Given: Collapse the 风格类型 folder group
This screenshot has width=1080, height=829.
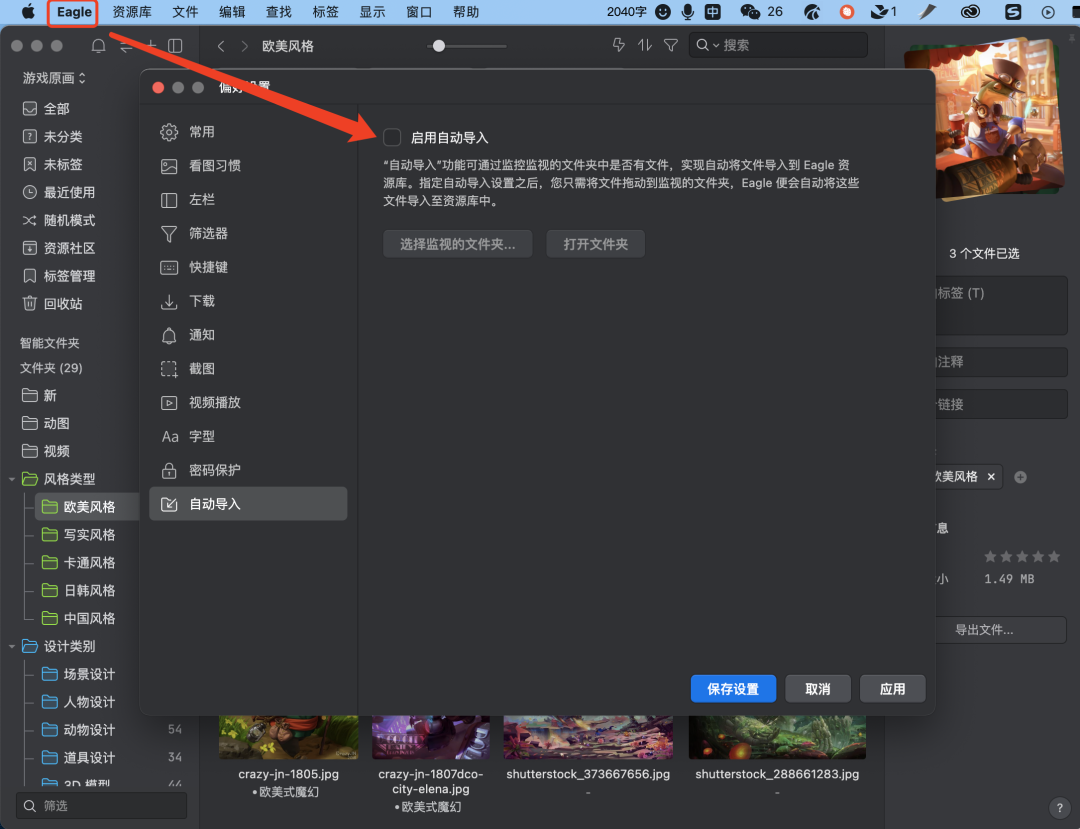Looking at the screenshot, I should (12, 478).
